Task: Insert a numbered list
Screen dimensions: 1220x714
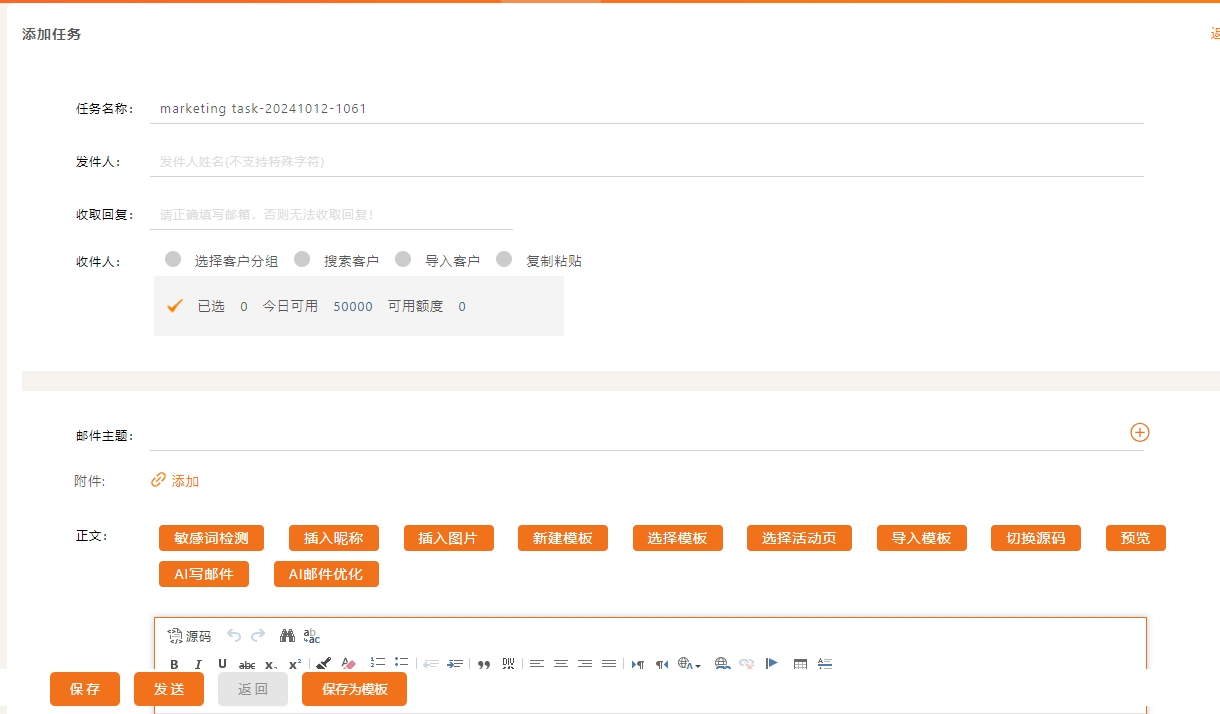Action: click(378, 662)
